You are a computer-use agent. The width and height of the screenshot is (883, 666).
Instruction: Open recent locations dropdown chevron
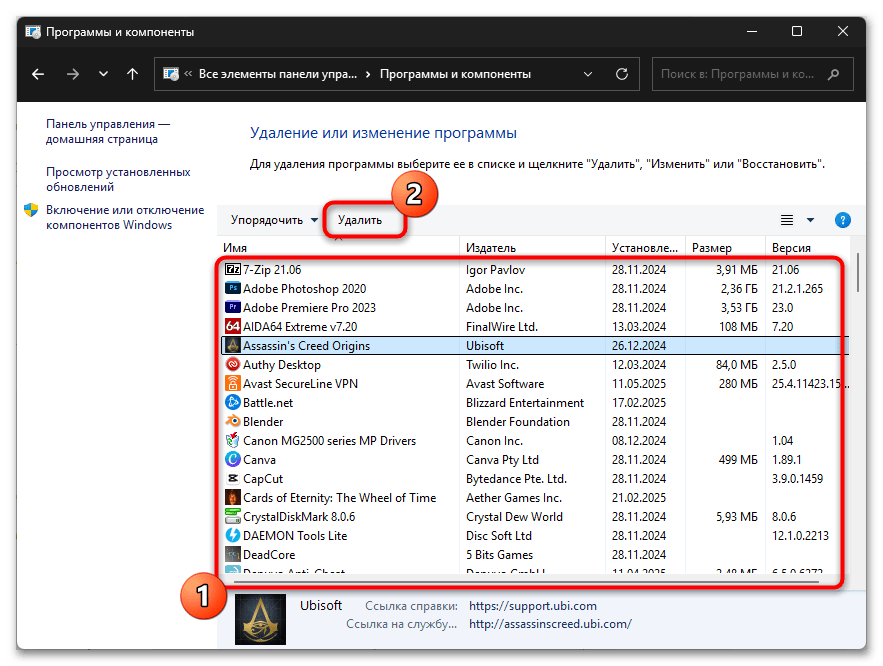point(103,74)
